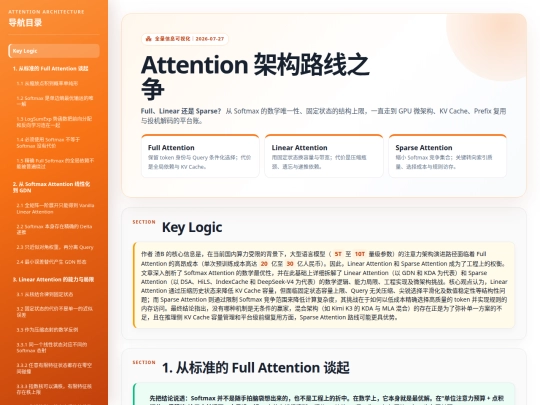This screenshot has width=540, height=405.
Task: Navigate to sidebar item 3.3.2
Action: [54, 368]
